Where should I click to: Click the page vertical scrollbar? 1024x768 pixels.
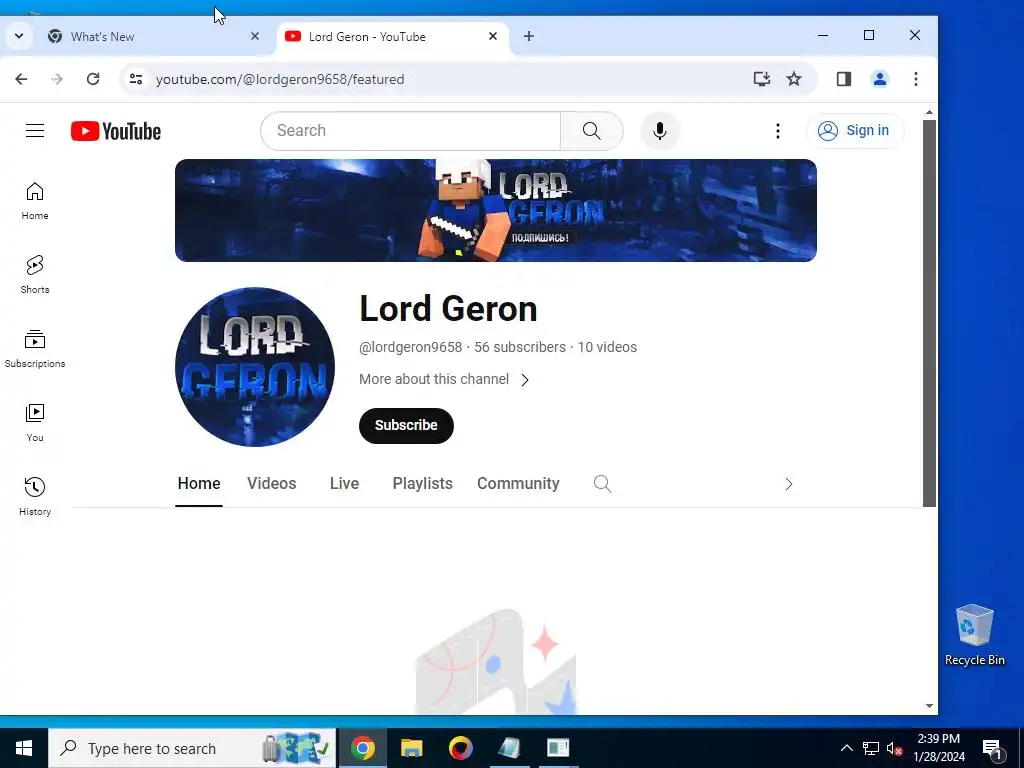click(x=929, y=313)
